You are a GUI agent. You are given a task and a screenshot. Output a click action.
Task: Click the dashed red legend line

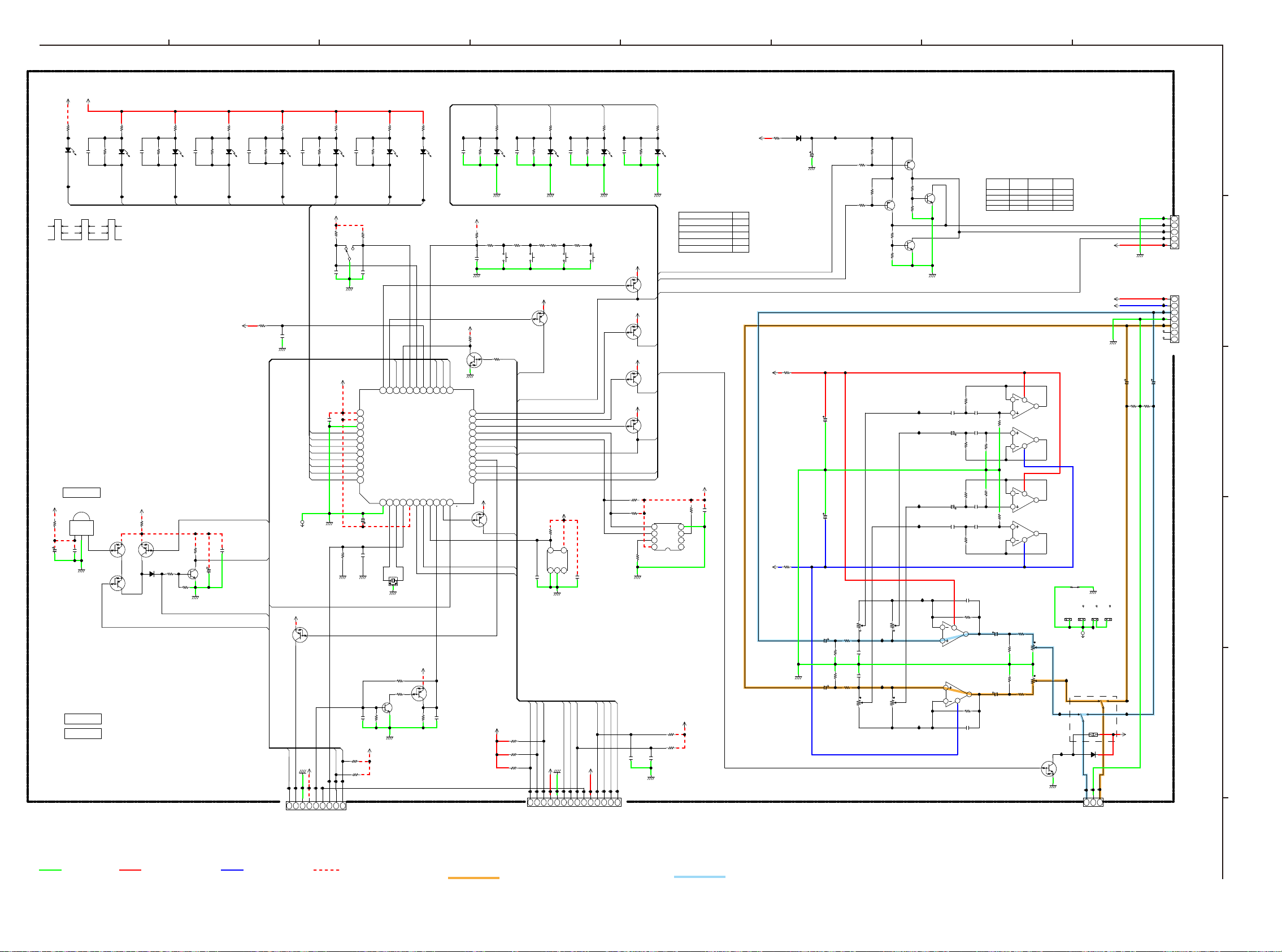pyautogui.click(x=326, y=870)
